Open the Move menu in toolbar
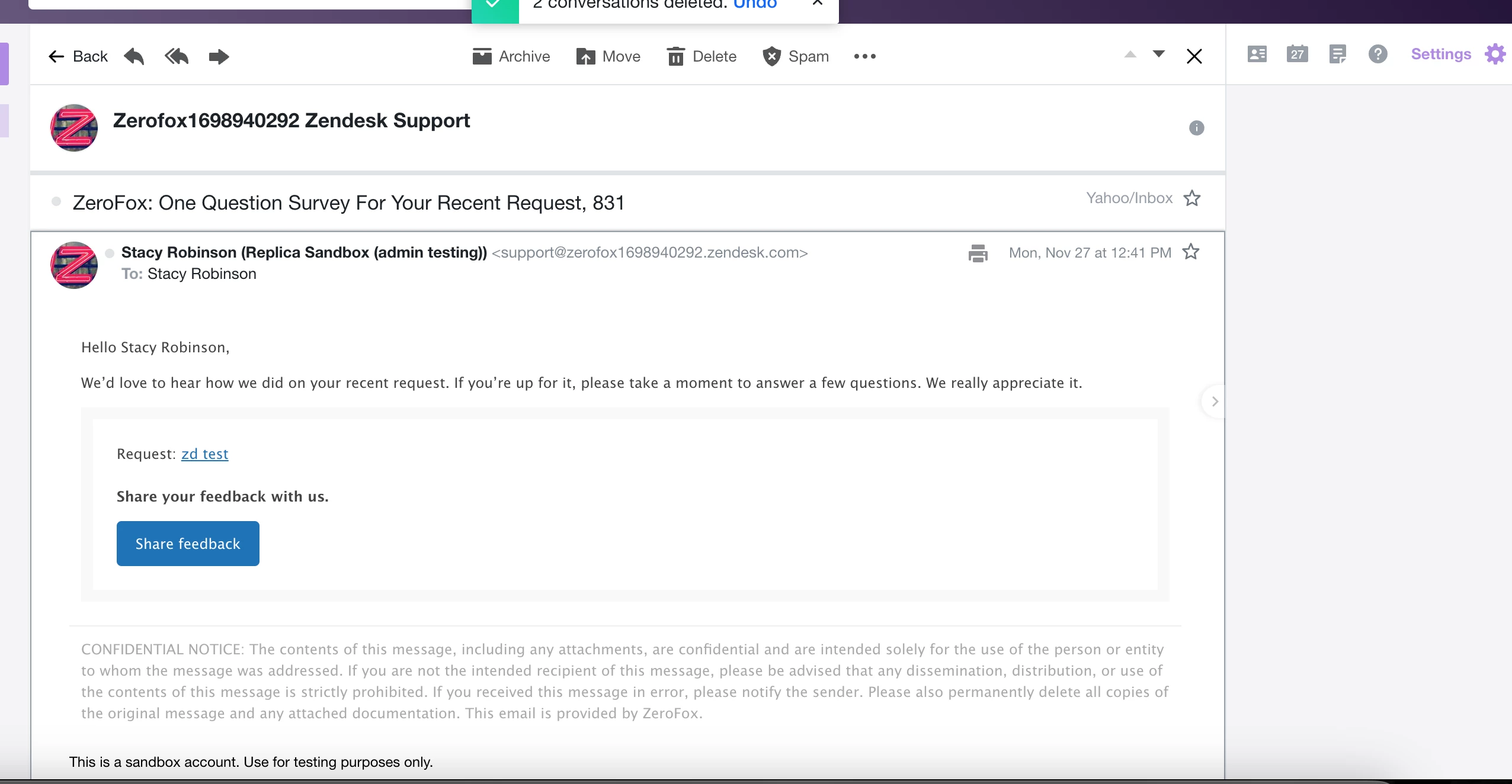1512x784 pixels. pos(608,57)
